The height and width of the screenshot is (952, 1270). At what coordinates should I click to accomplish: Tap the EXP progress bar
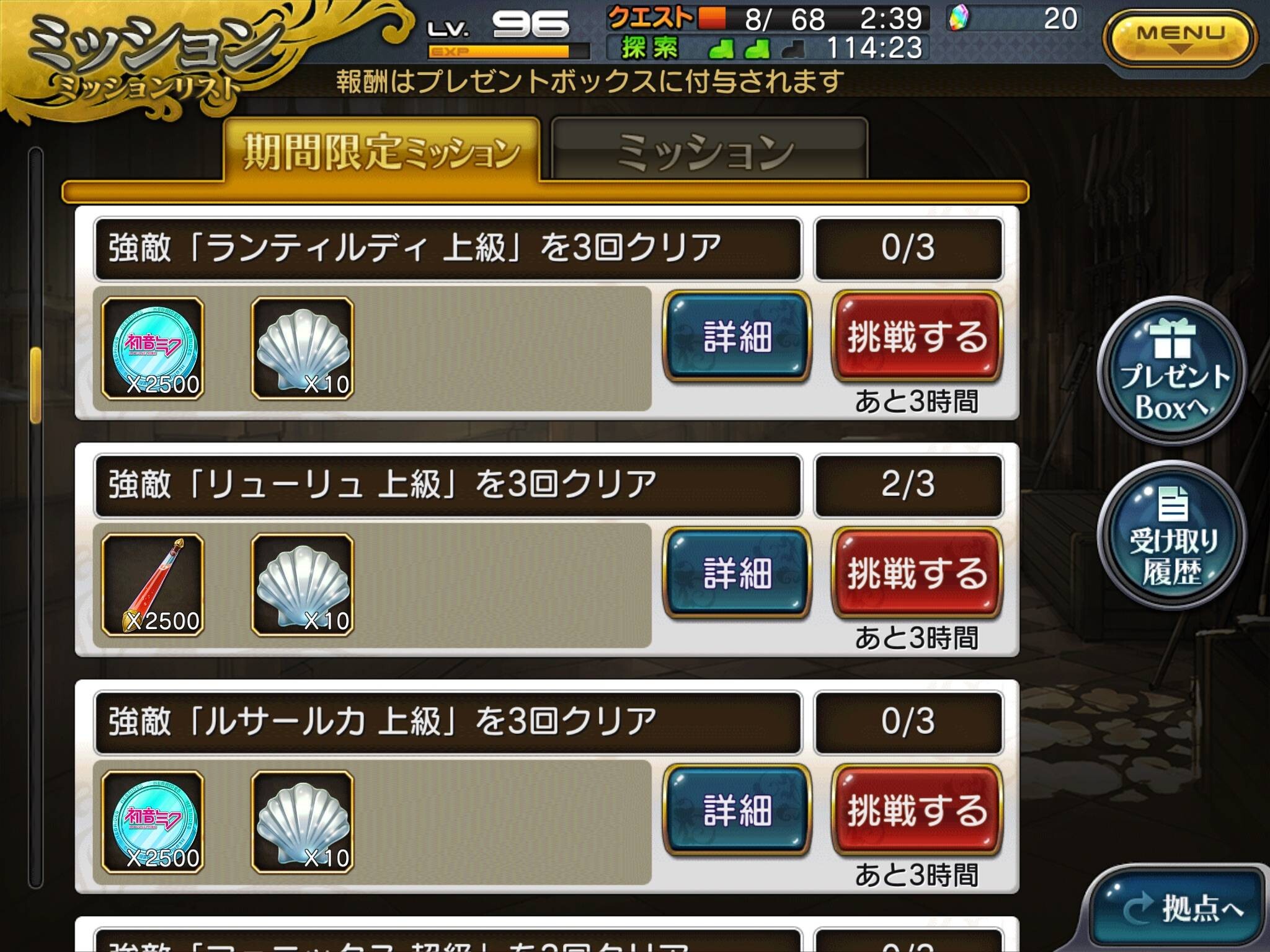click(x=508, y=51)
